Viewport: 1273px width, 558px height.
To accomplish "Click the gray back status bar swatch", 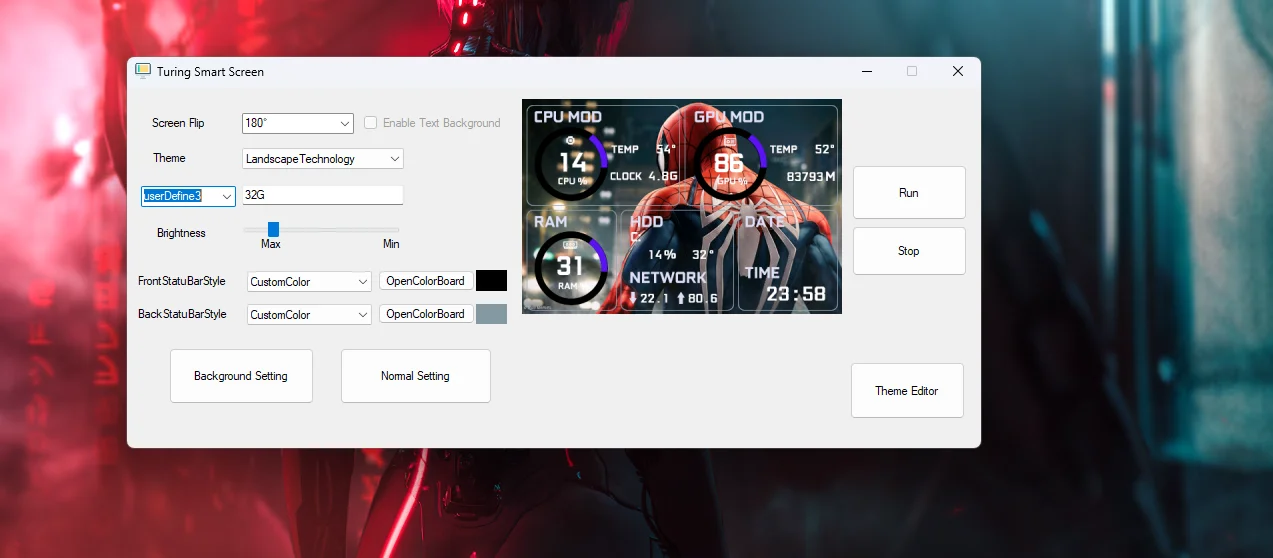I will (491, 314).
